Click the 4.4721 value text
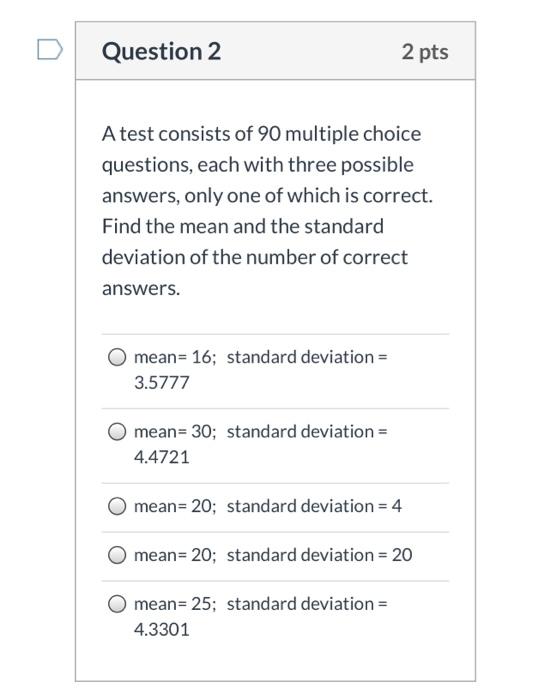This screenshot has height=700, width=551. [162, 457]
